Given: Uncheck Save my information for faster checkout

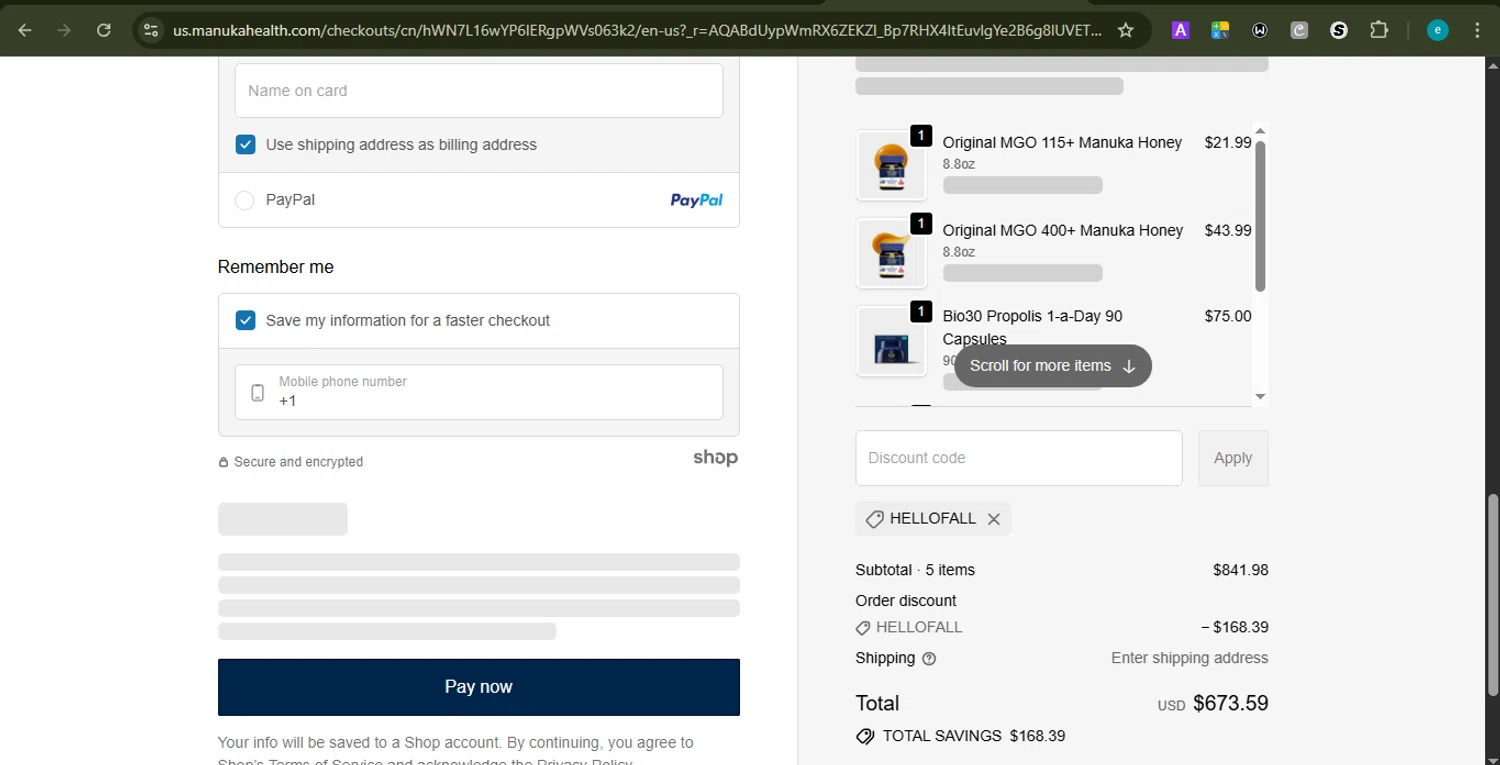Looking at the screenshot, I should click(245, 321).
